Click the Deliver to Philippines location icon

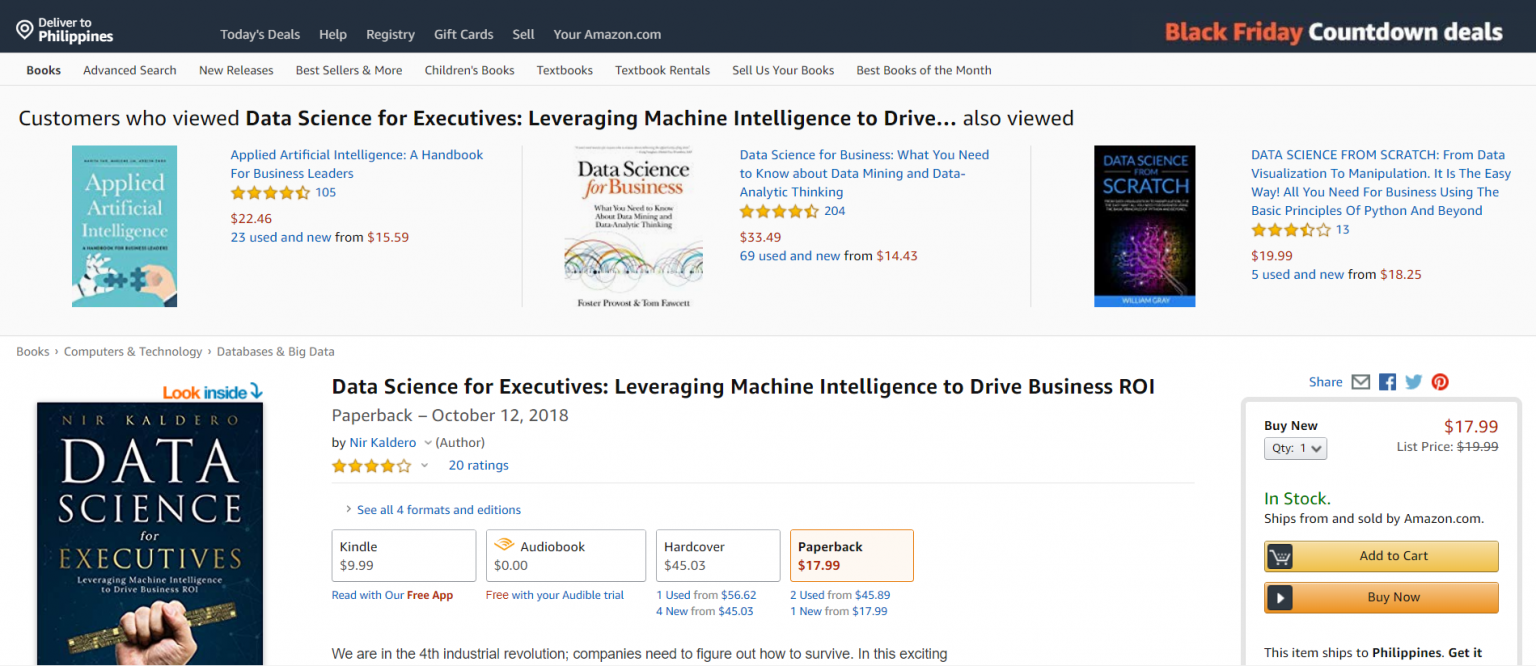point(25,30)
